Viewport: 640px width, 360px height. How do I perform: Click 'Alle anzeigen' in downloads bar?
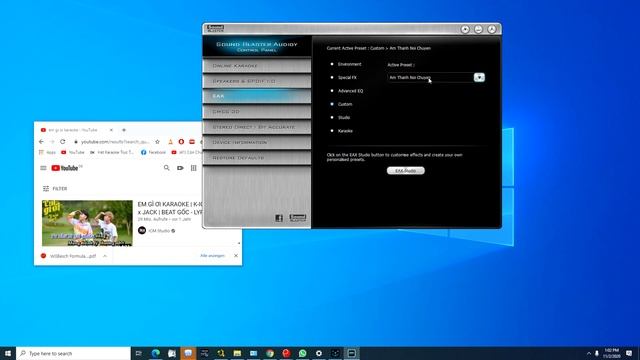213,256
